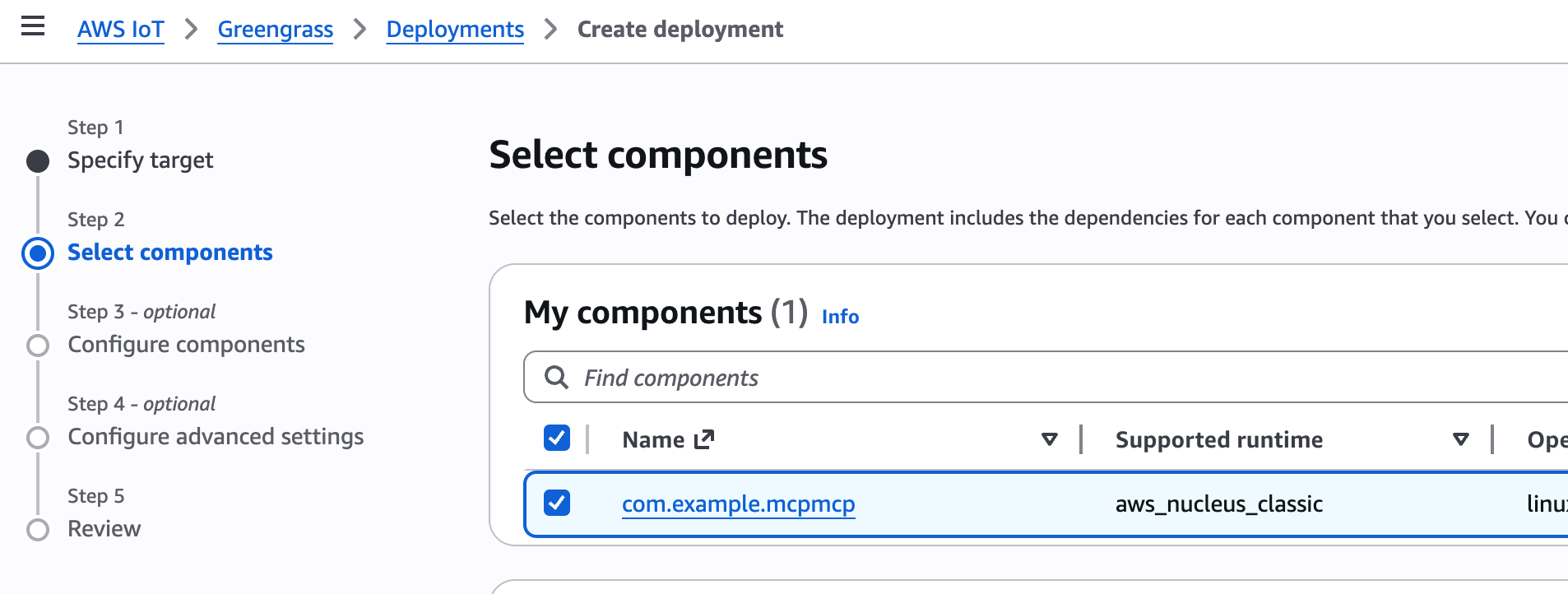Open Info link beside My components

click(840, 317)
